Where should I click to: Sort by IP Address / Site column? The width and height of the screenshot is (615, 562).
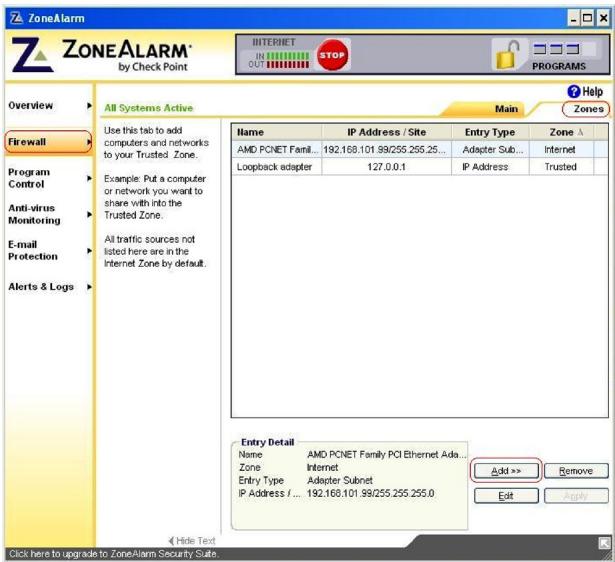click(386, 132)
